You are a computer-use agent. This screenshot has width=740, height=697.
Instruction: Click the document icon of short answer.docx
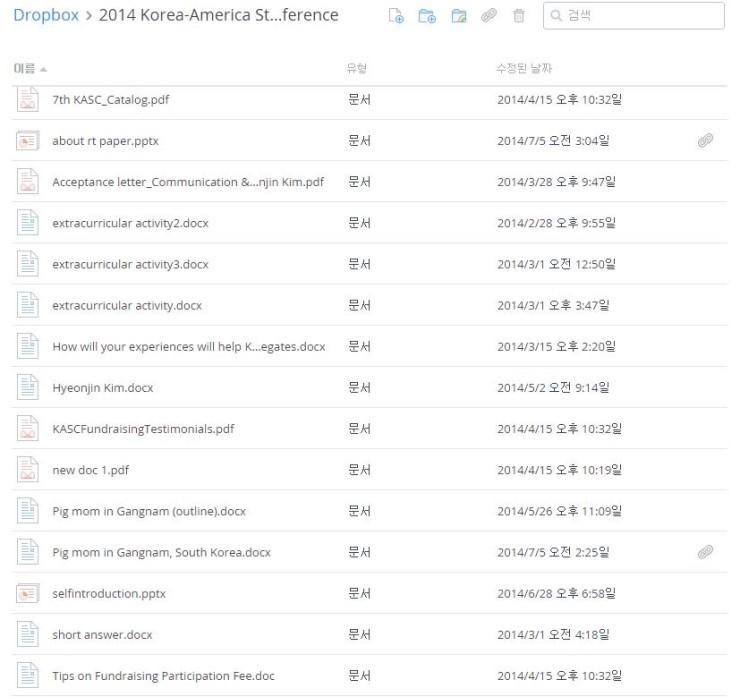[27, 634]
